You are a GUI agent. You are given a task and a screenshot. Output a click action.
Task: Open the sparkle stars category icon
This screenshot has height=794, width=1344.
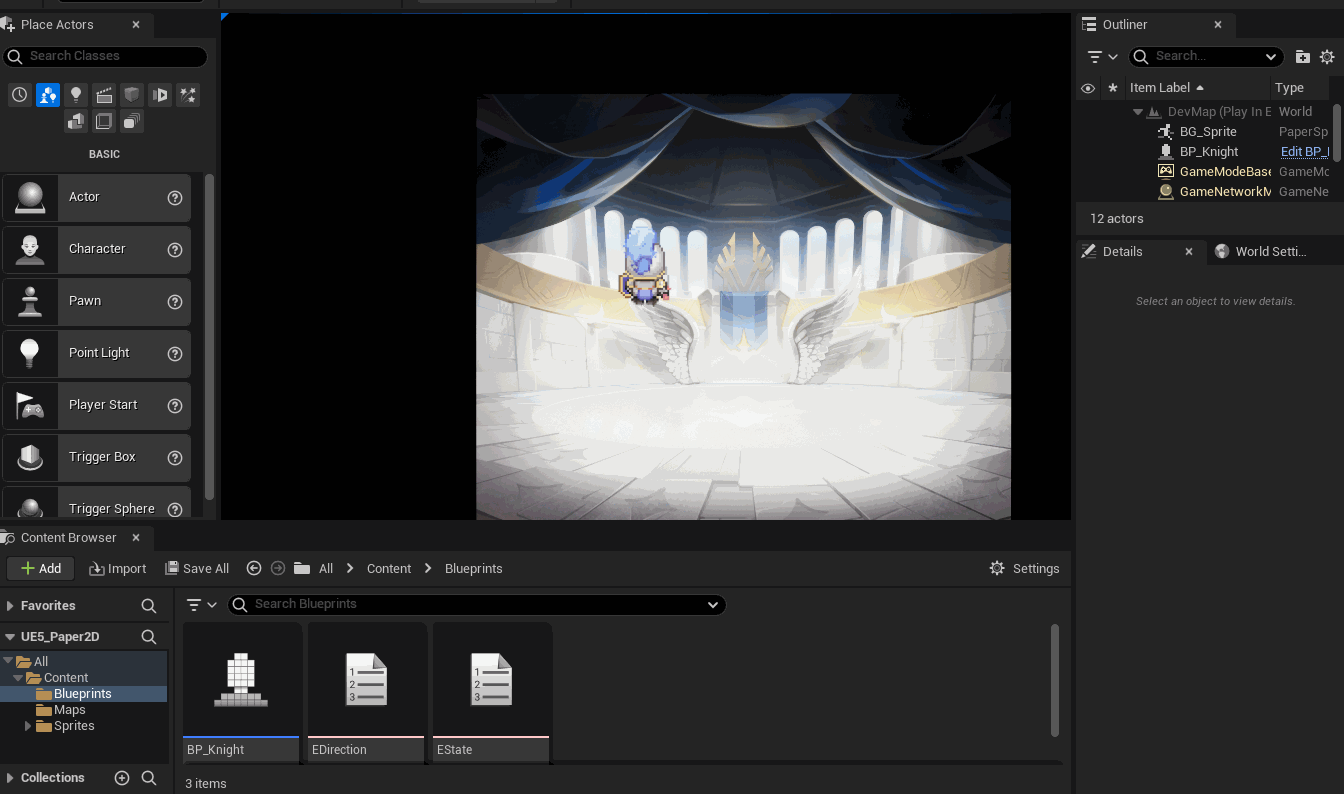click(188, 95)
